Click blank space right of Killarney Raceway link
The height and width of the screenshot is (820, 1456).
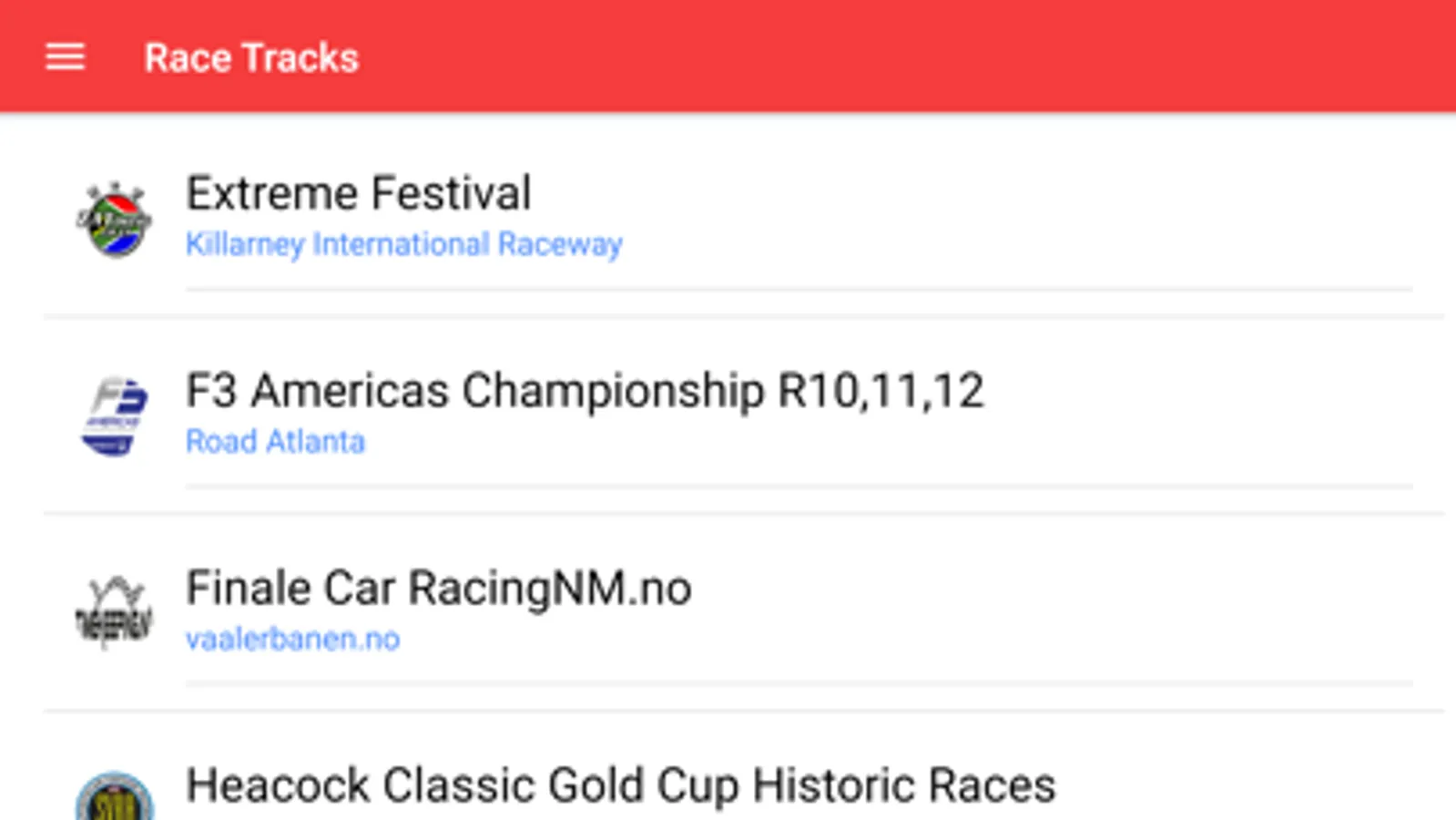(1002, 244)
